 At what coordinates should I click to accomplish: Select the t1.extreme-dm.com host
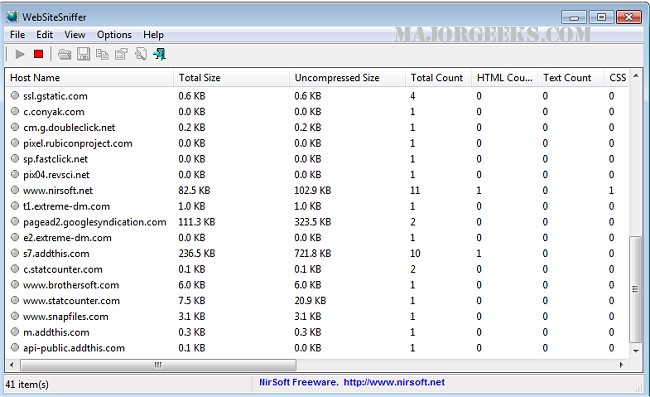66,206
